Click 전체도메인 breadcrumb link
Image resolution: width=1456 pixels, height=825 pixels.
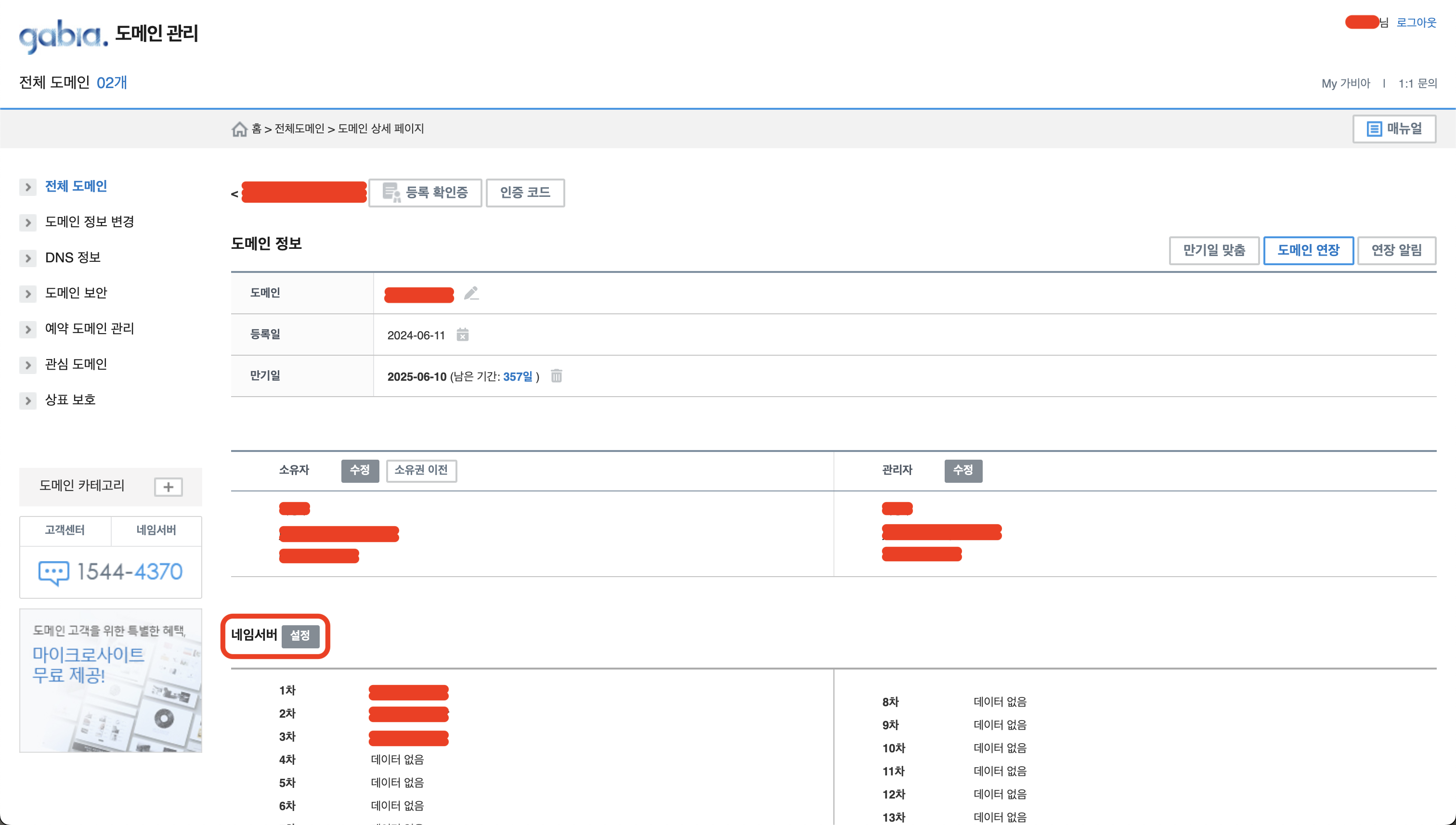299,129
